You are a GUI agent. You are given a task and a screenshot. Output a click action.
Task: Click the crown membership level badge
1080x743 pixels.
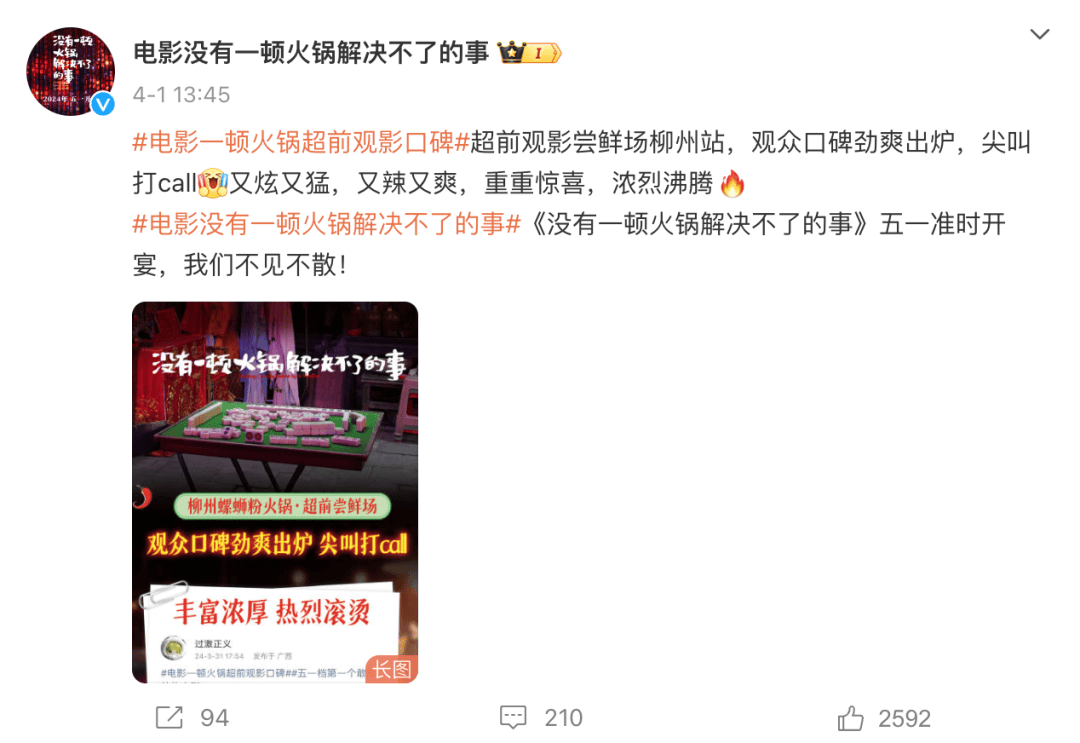pos(529,52)
